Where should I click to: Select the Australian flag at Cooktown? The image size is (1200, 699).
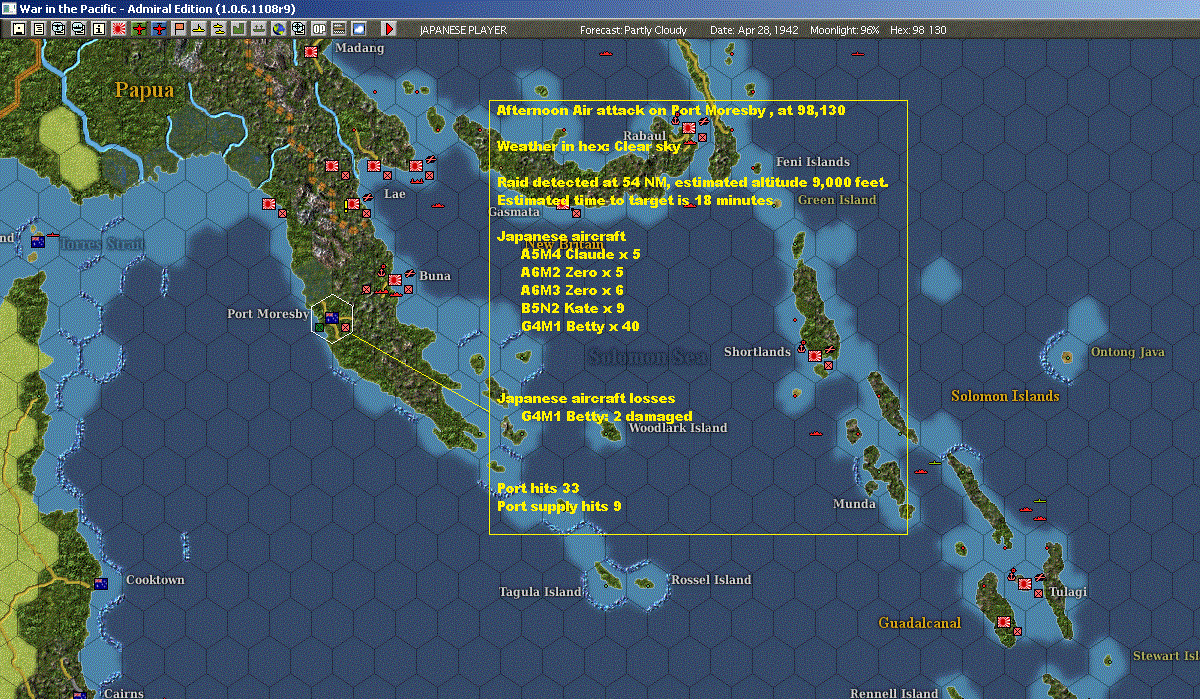101,583
